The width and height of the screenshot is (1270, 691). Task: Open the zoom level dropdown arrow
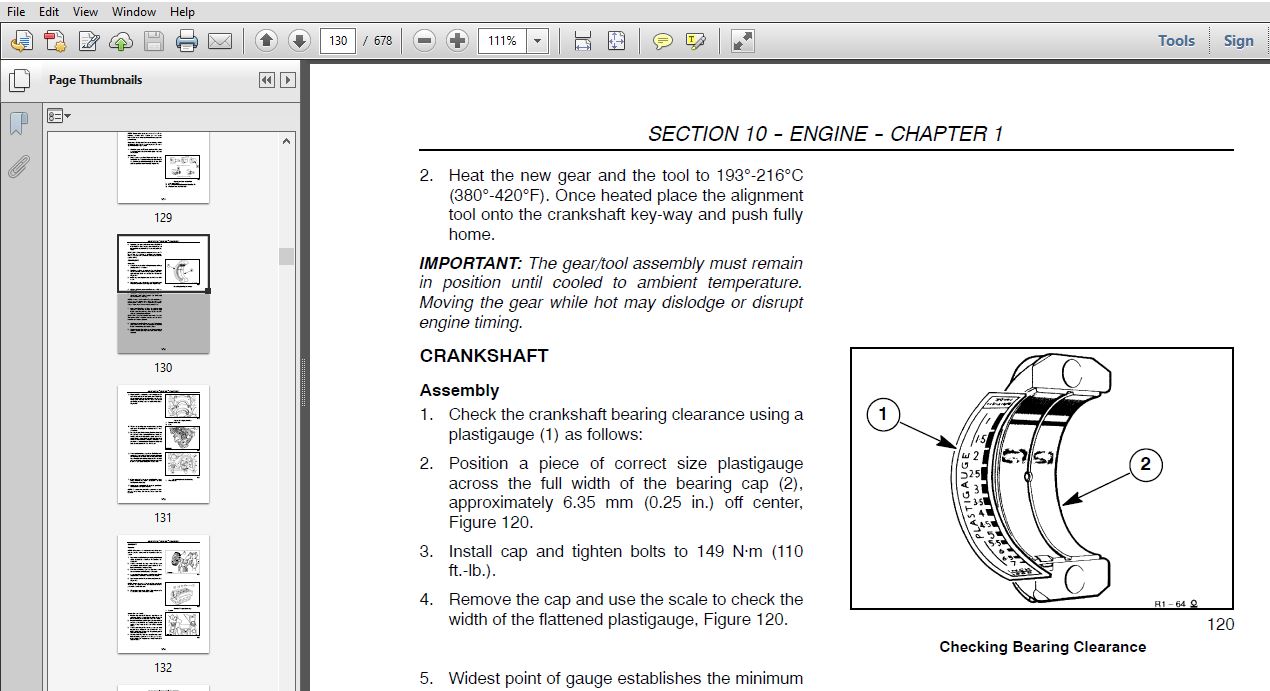[x=538, y=41]
